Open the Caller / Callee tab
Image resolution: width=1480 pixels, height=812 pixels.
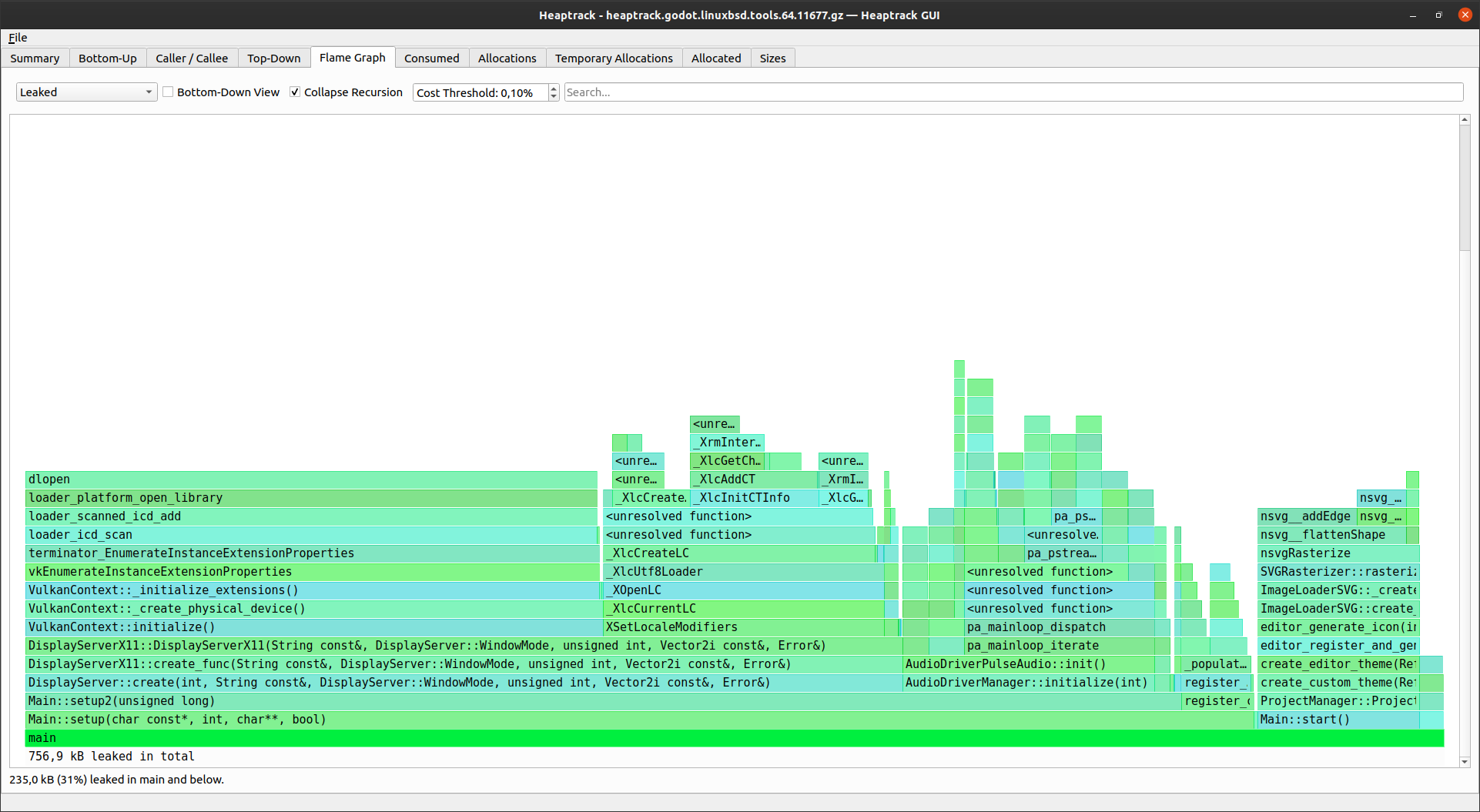[191, 58]
